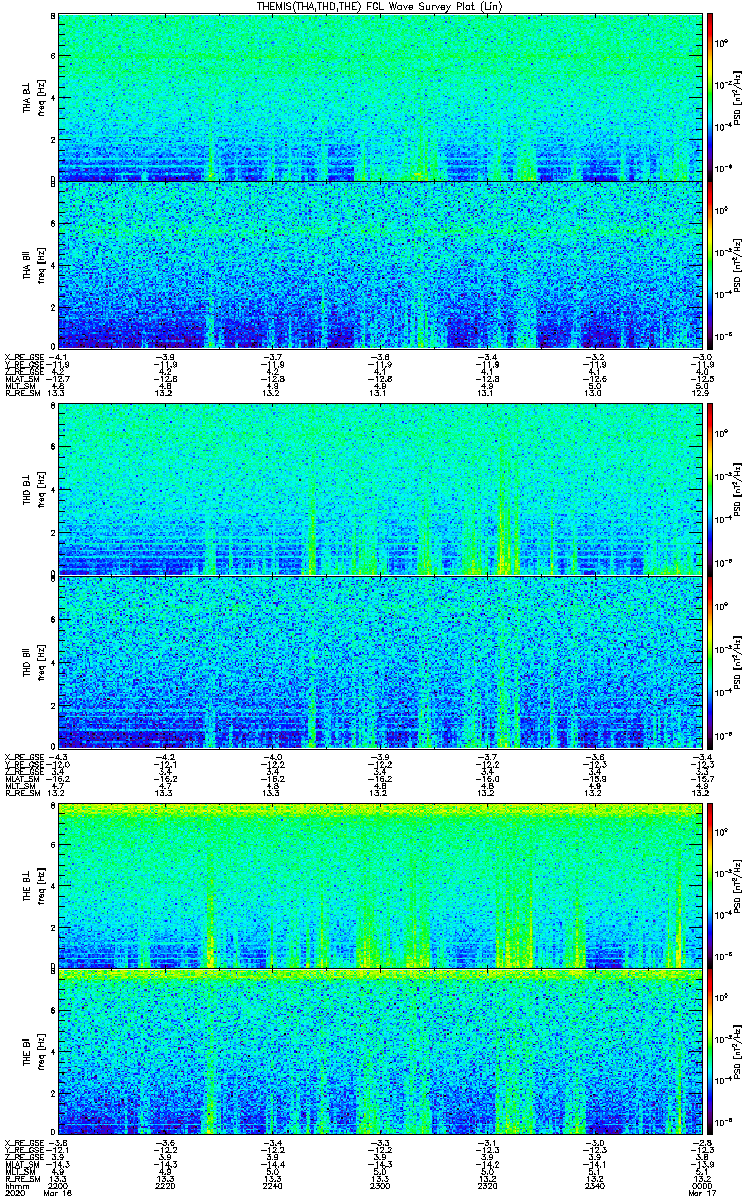Click the hhmm axis label
The image size is (750, 1200).
[x=15, y=1186]
